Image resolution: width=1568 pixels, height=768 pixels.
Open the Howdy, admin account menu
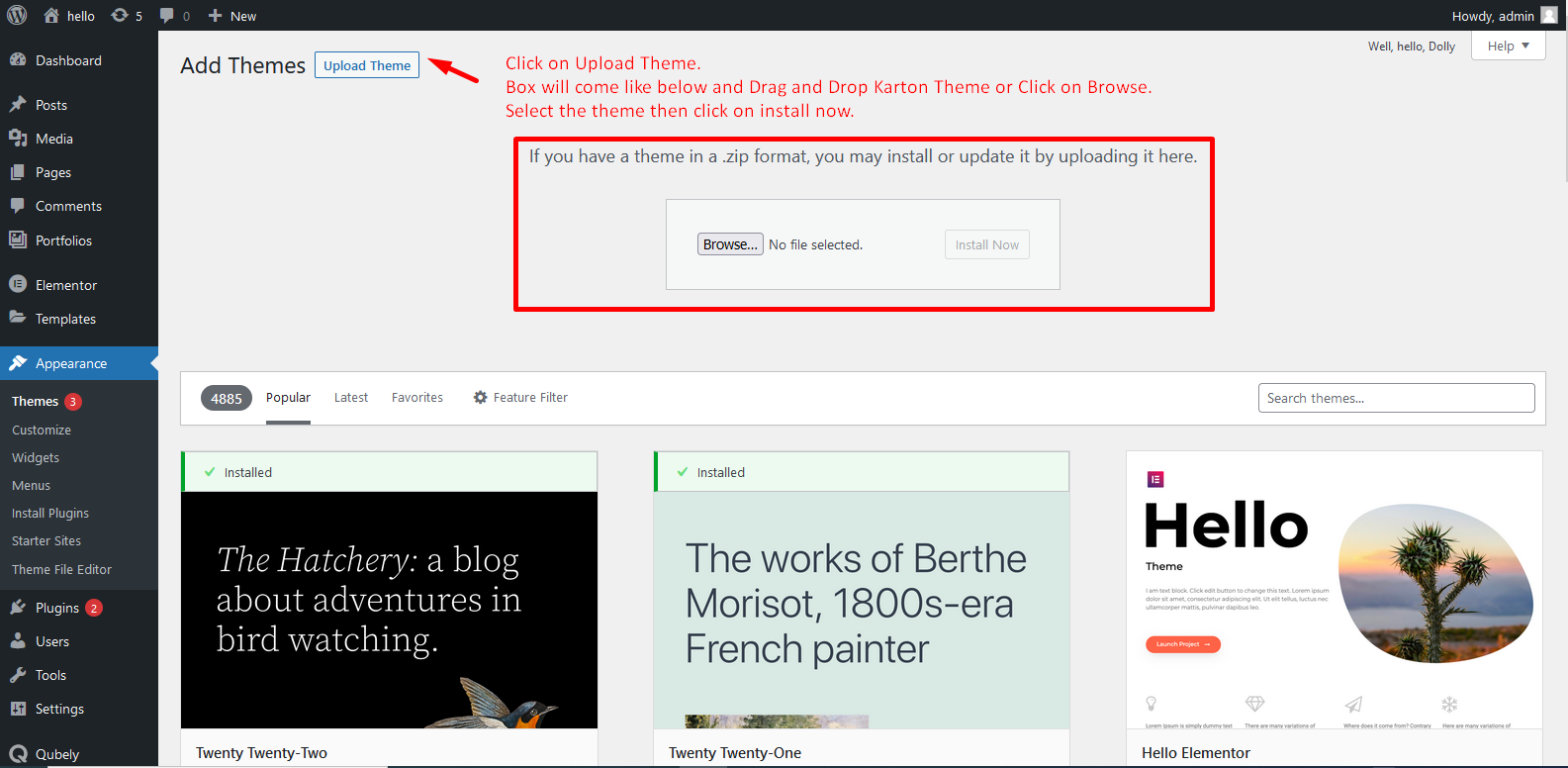(x=1492, y=16)
